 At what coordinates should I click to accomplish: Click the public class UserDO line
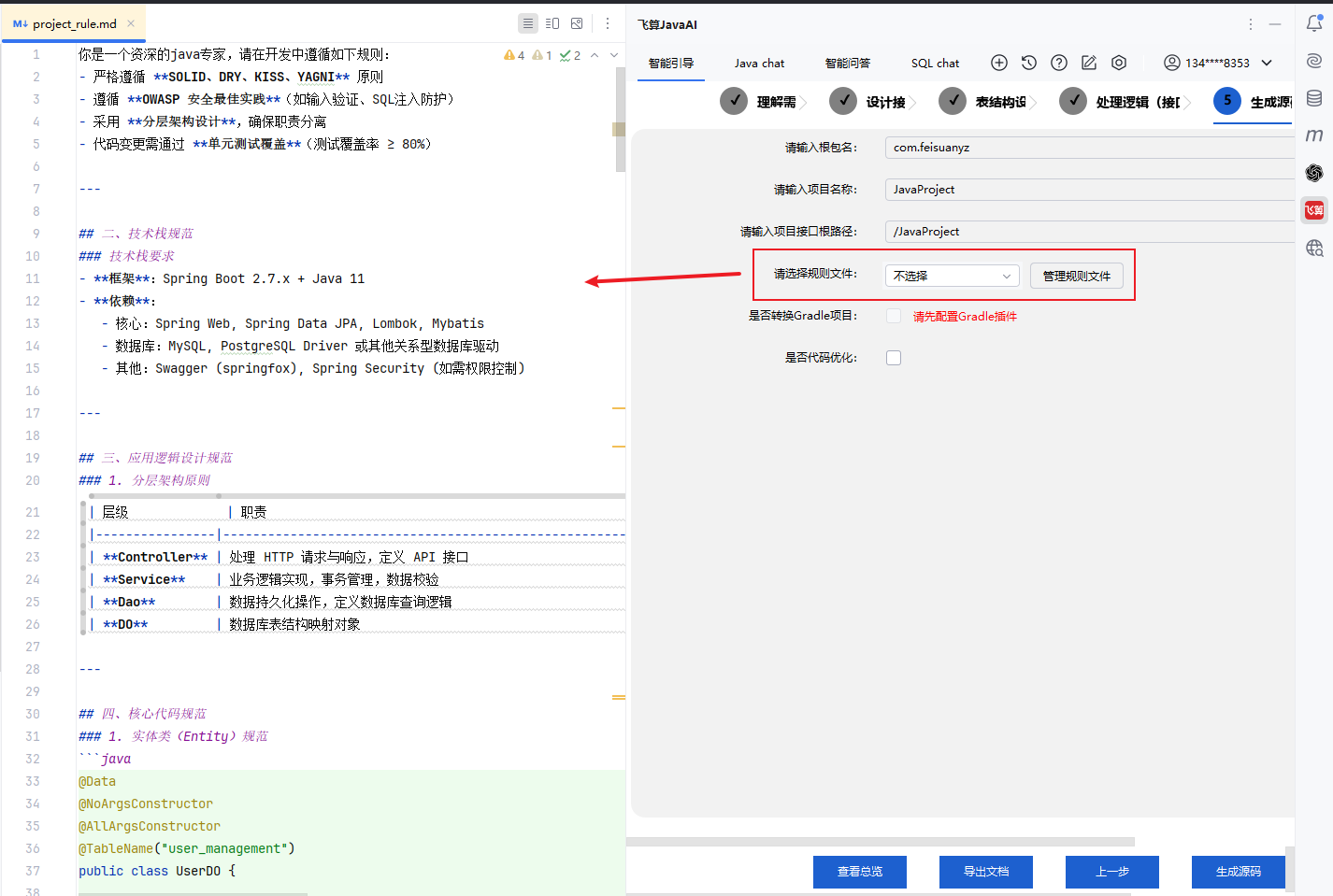pos(157,871)
